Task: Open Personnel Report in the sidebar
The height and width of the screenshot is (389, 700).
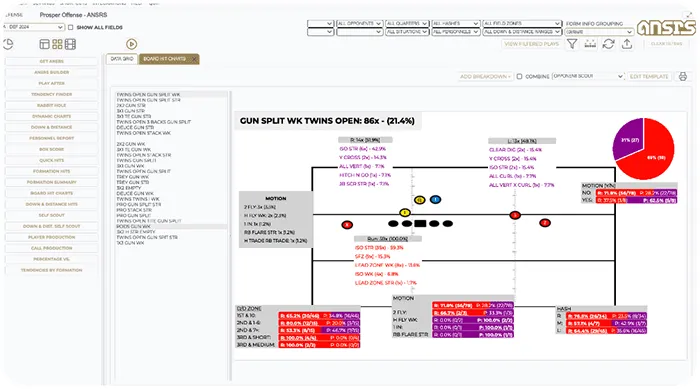Action: [51, 138]
